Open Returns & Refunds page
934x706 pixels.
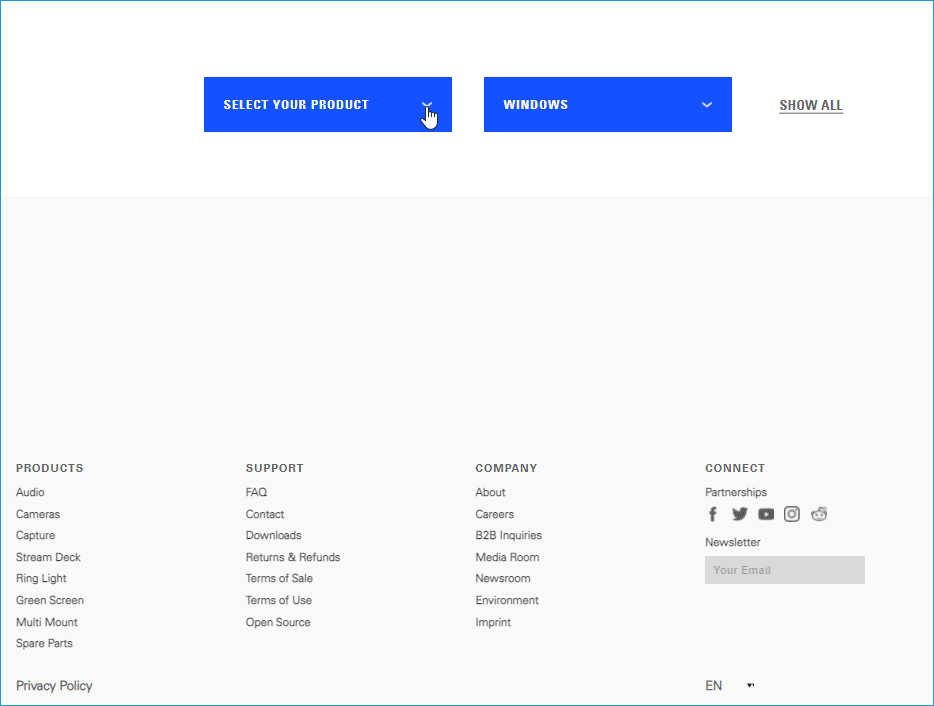293,557
